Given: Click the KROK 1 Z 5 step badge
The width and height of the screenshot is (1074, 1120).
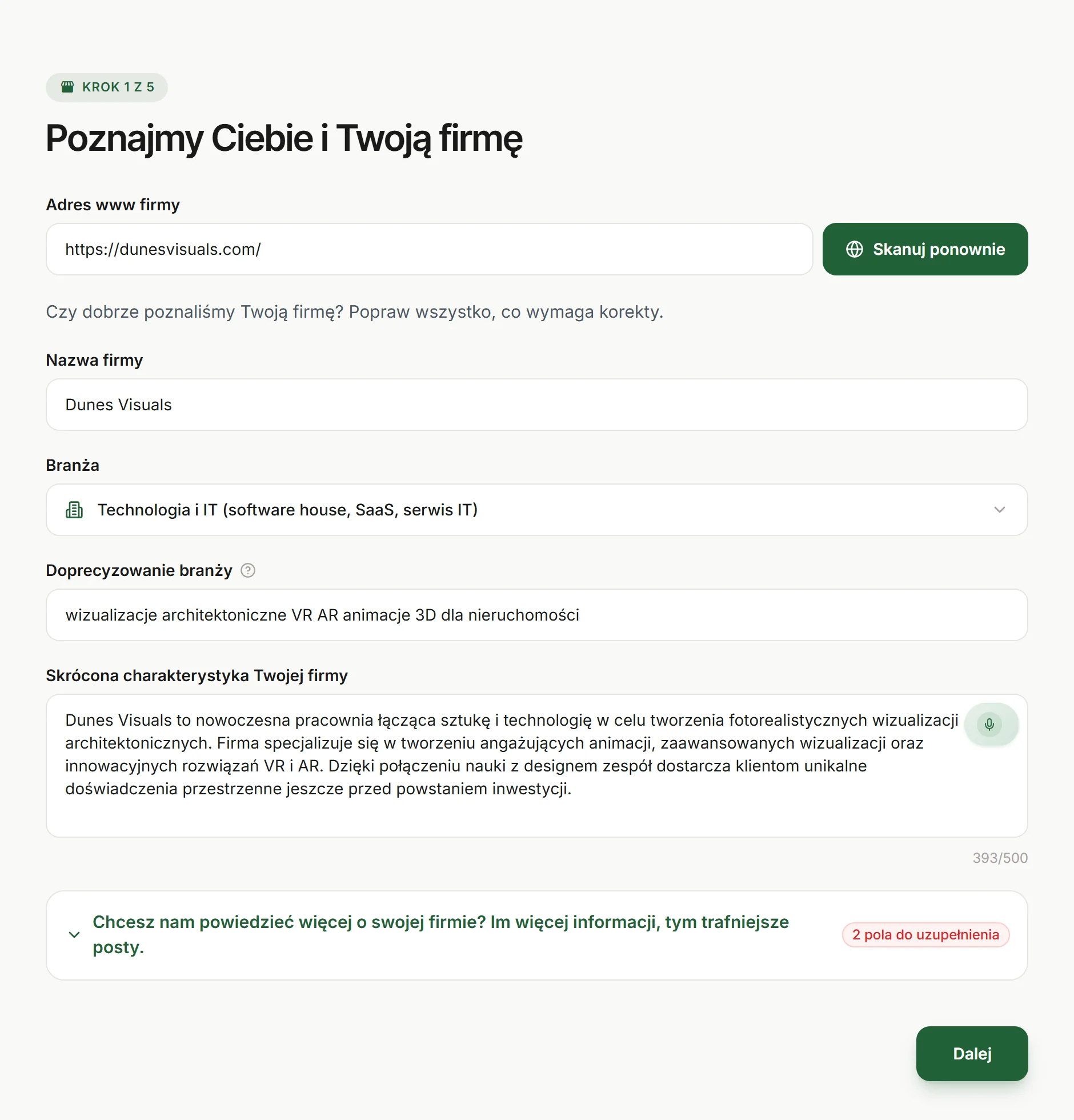Looking at the screenshot, I should point(107,87).
